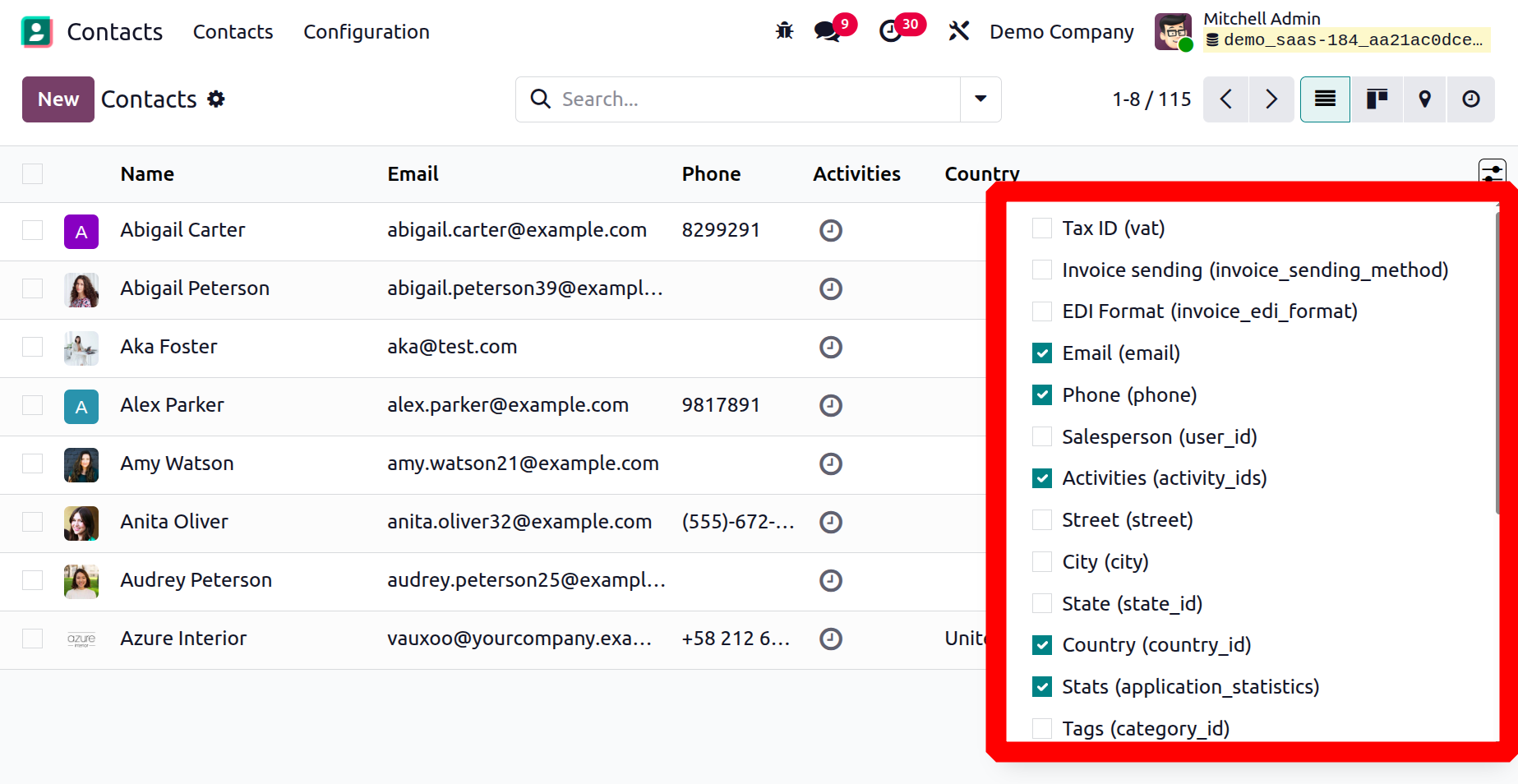Enable the Tax ID (vat) column

point(1042,228)
